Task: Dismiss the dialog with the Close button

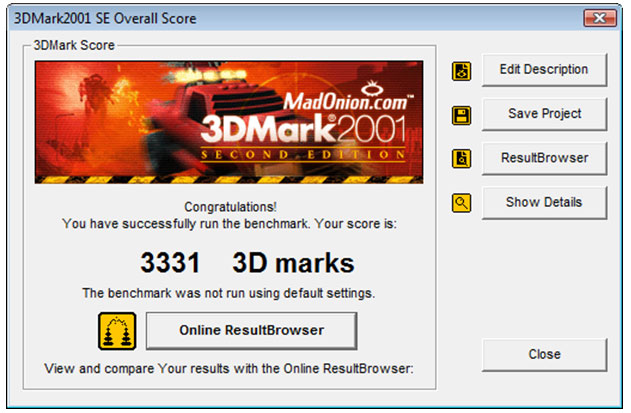Action: (x=544, y=355)
